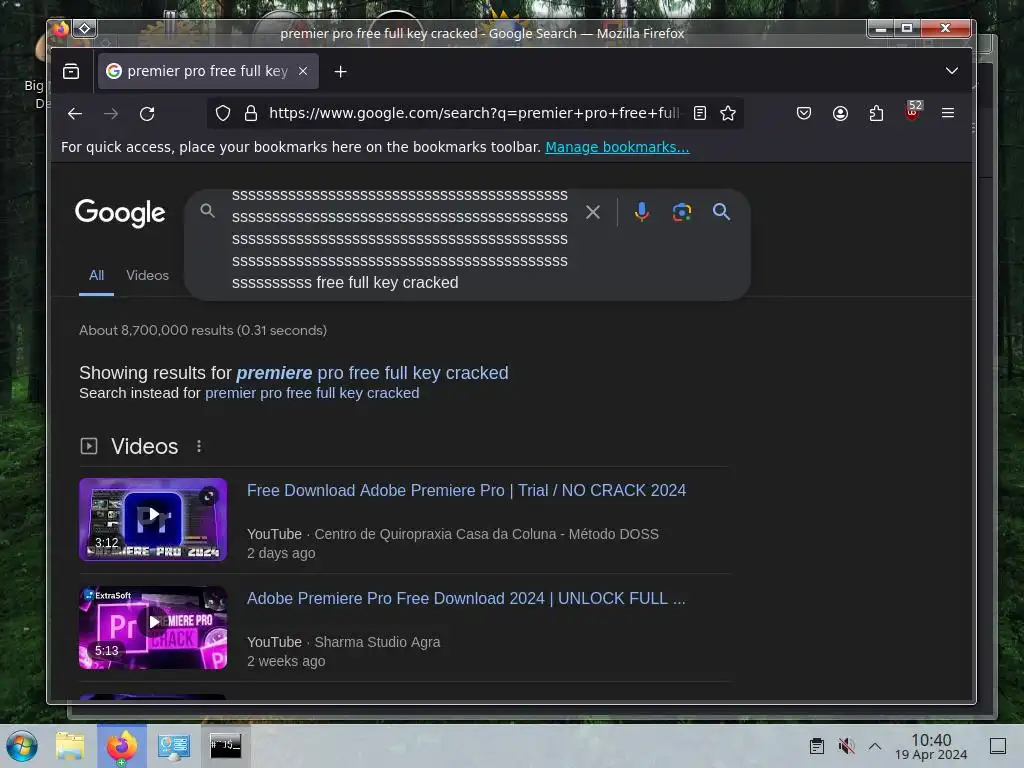Open Adobe Premiere Pro UNLOCK FULL link
Image resolution: width=1024 pixels, height=768 pixels.
[466, 598]
